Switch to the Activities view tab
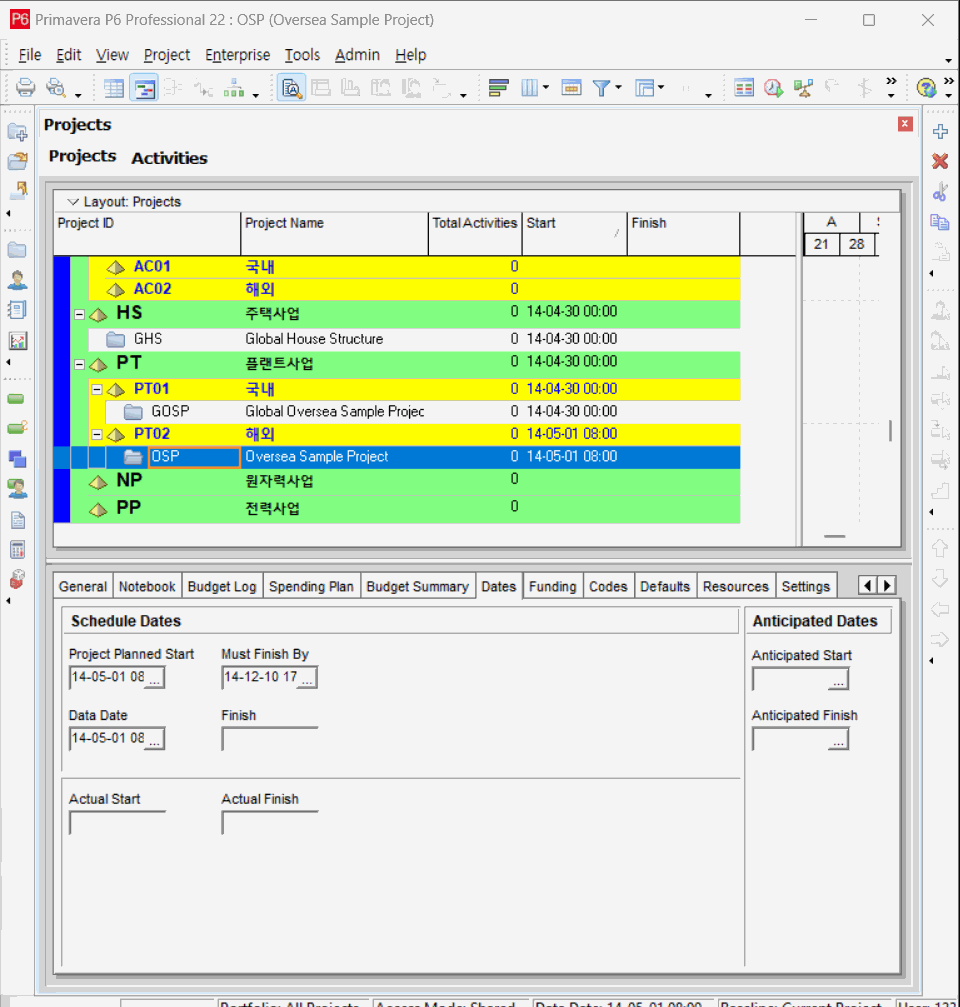960x1007 pixels. 170,158
